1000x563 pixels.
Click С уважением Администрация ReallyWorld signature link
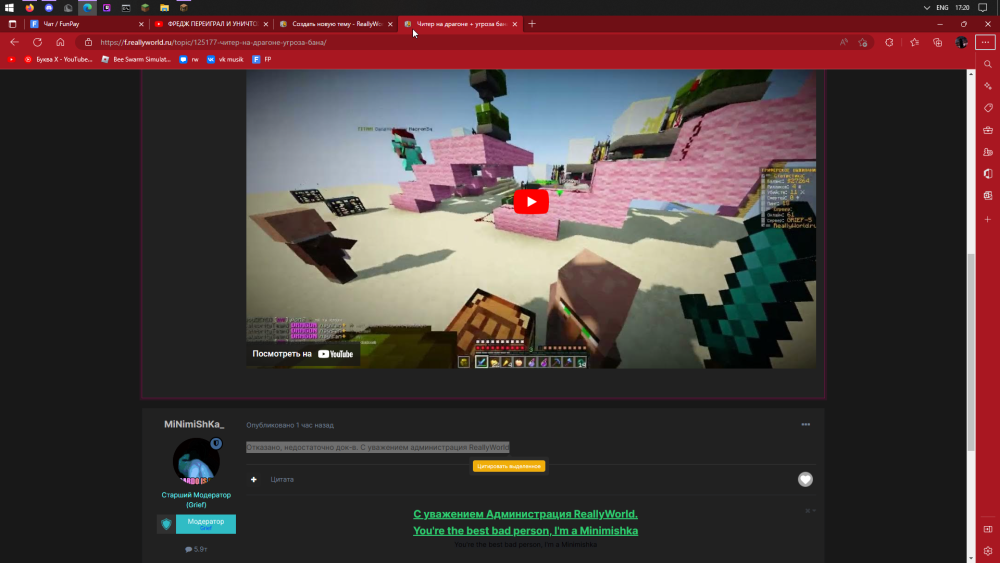point(526,514)
